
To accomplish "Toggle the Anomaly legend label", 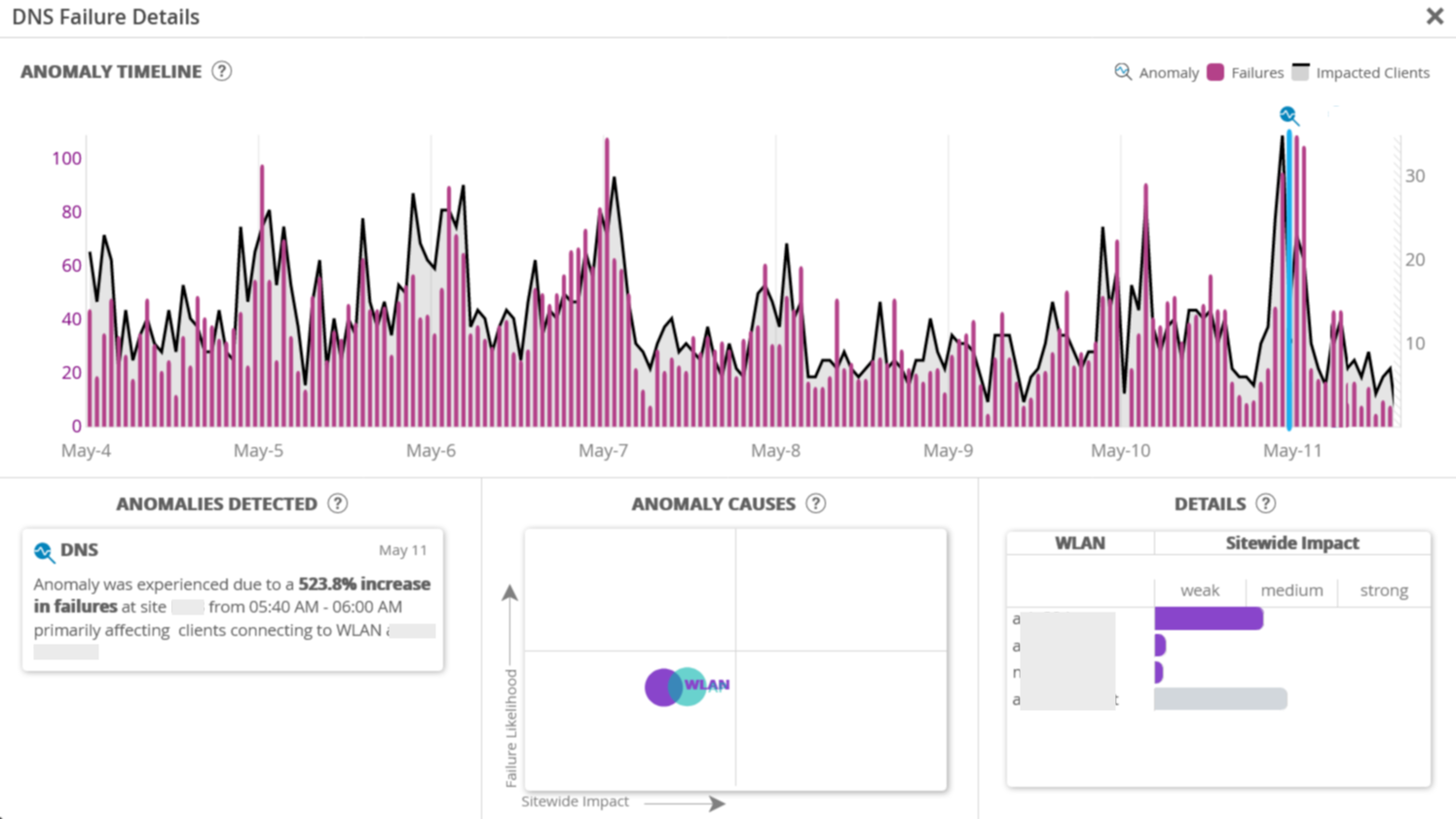I will (1169, 73).
